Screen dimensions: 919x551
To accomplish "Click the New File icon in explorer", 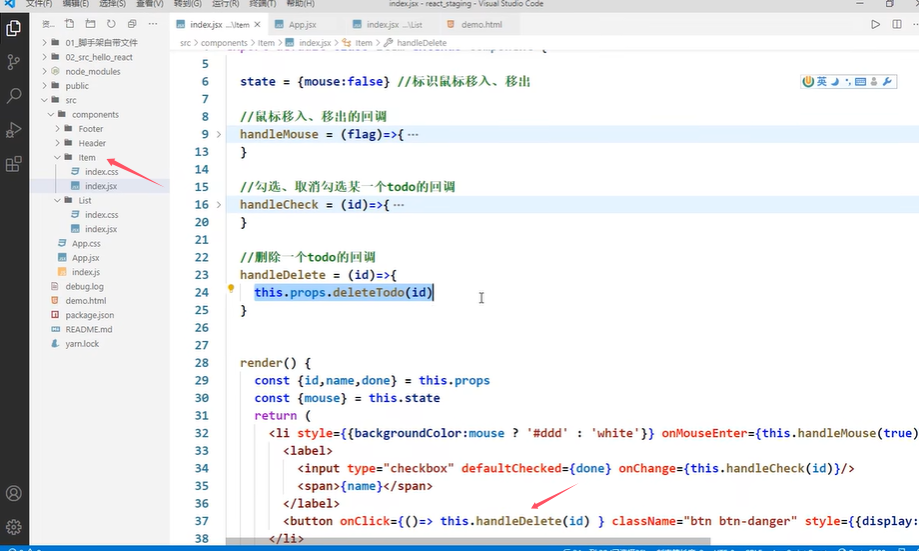I will tap(69, 24).
